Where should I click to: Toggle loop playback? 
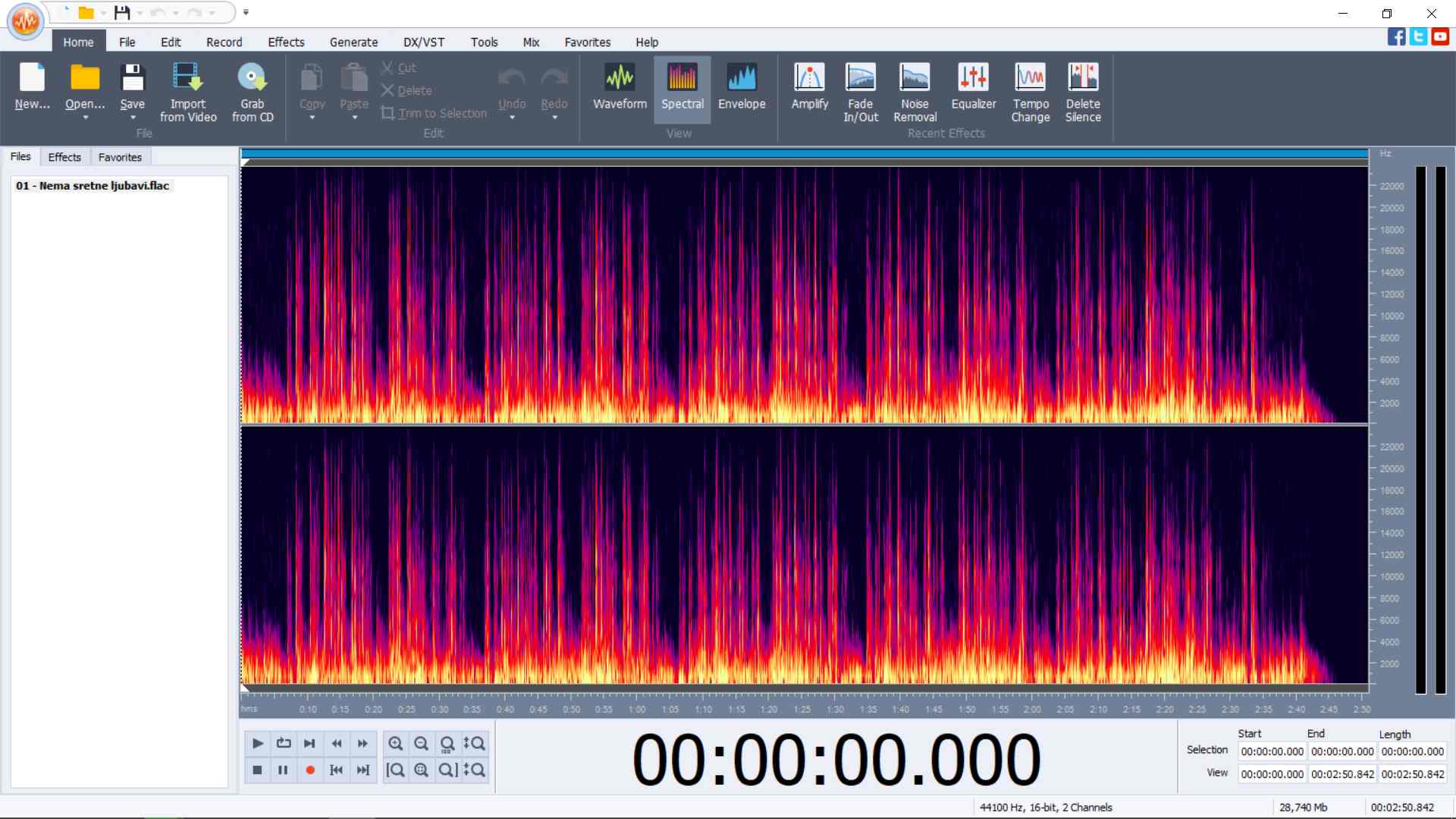[283, 744]
